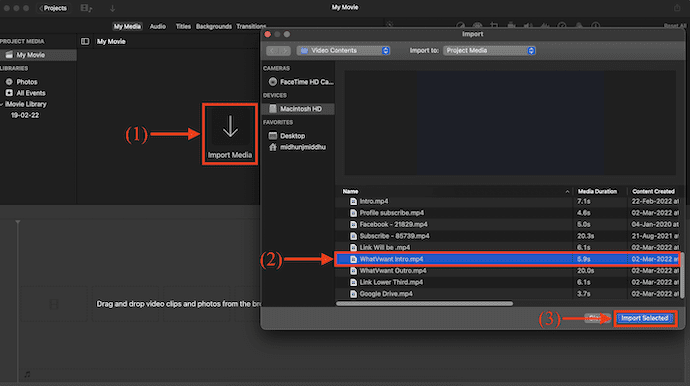690x386 pixels.
Task: Switch to the Backgrounds tab
Action: point(213,26)
